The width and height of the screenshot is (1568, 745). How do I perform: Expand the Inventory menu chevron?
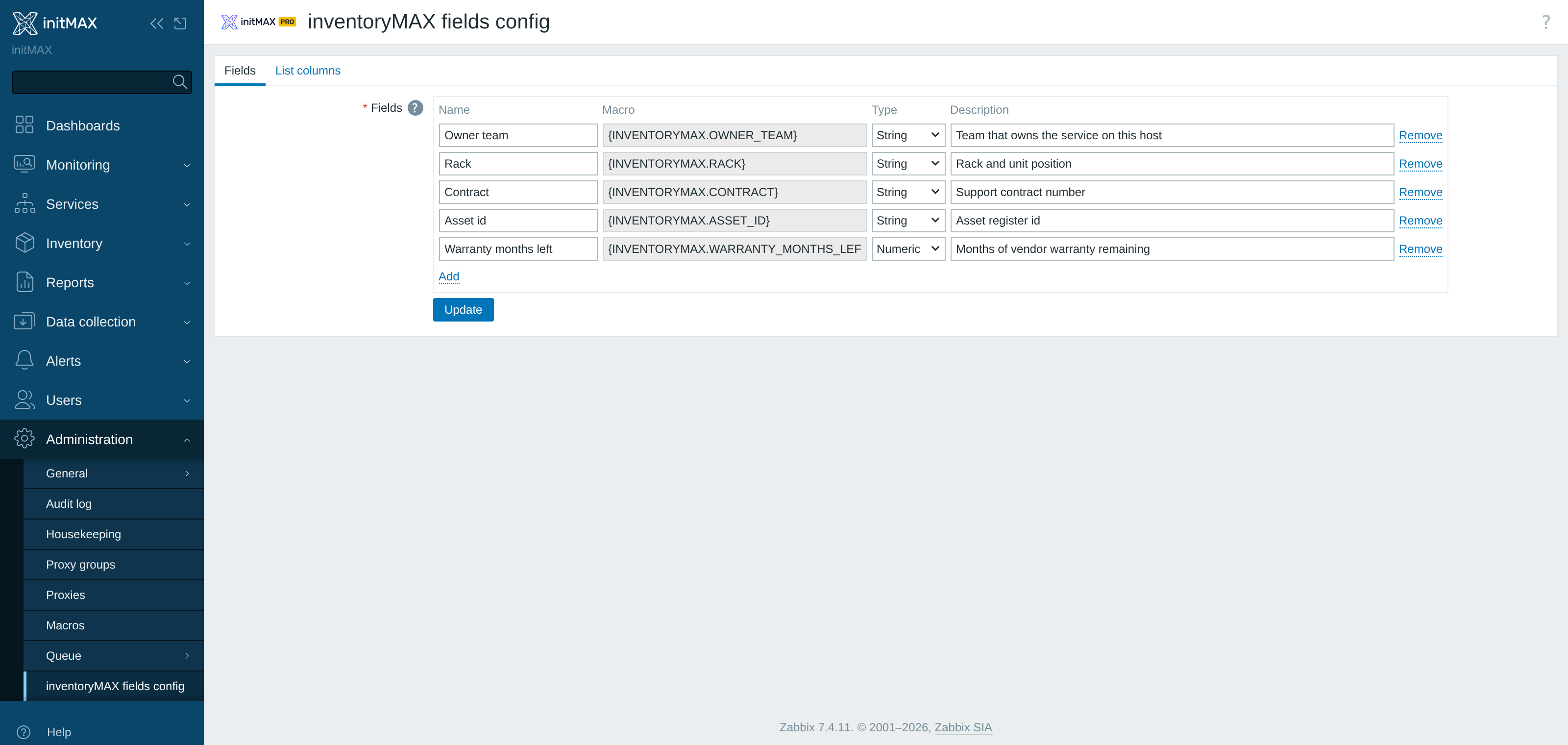tap(187, 244)
